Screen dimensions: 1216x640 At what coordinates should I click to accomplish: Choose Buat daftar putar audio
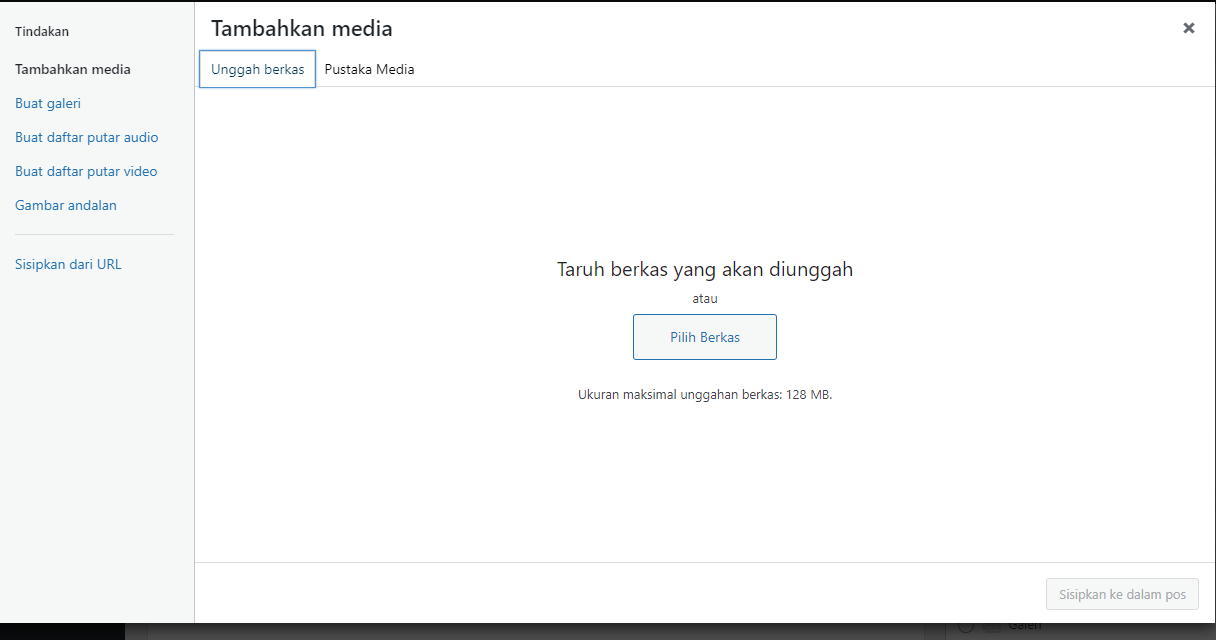point(86,137)
